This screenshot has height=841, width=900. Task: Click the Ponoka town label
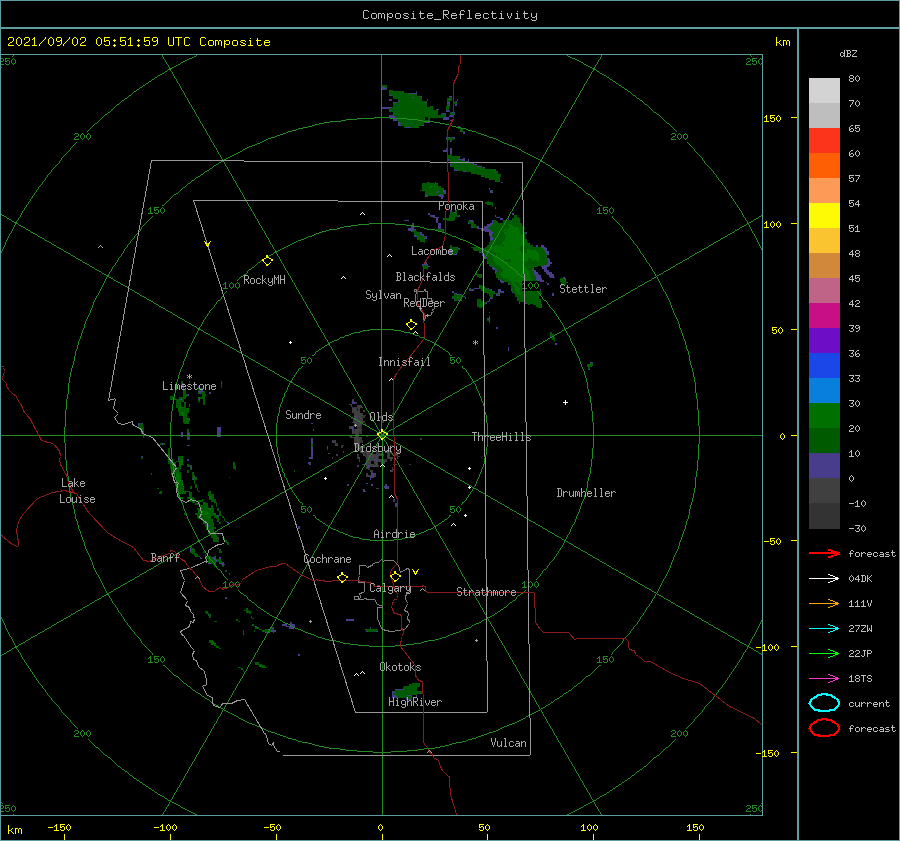(x=456, y=206)
